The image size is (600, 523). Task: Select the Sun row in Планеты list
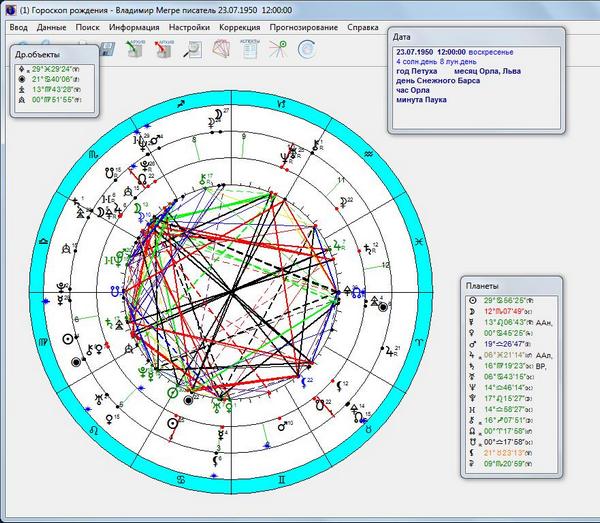coord(511,301)
